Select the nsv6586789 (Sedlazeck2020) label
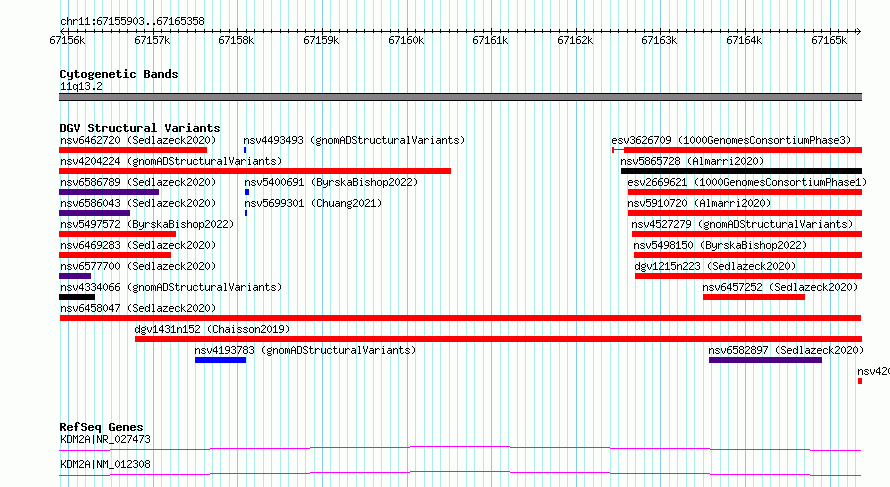The image size is (890, 487). point(138,182)
